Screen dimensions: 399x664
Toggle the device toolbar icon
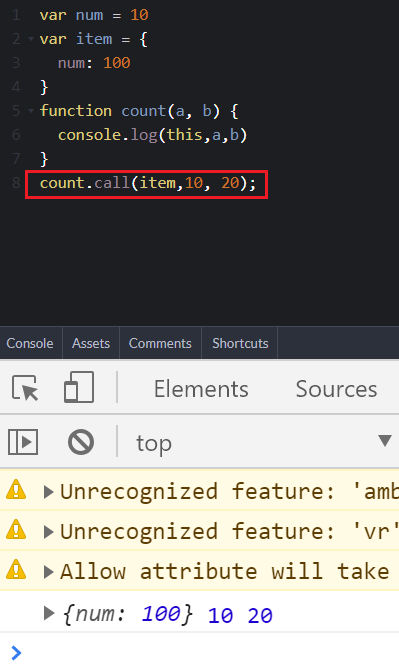[x=79, y=387]
